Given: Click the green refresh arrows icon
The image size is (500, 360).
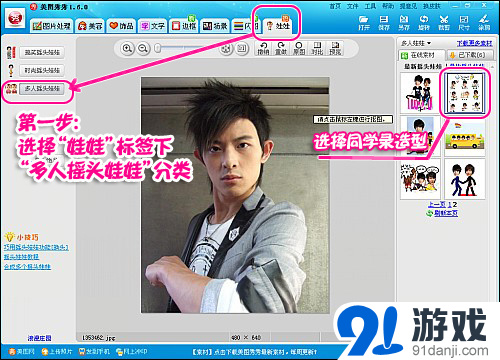Looking at the screenshot, I should (x=430, y=213).
